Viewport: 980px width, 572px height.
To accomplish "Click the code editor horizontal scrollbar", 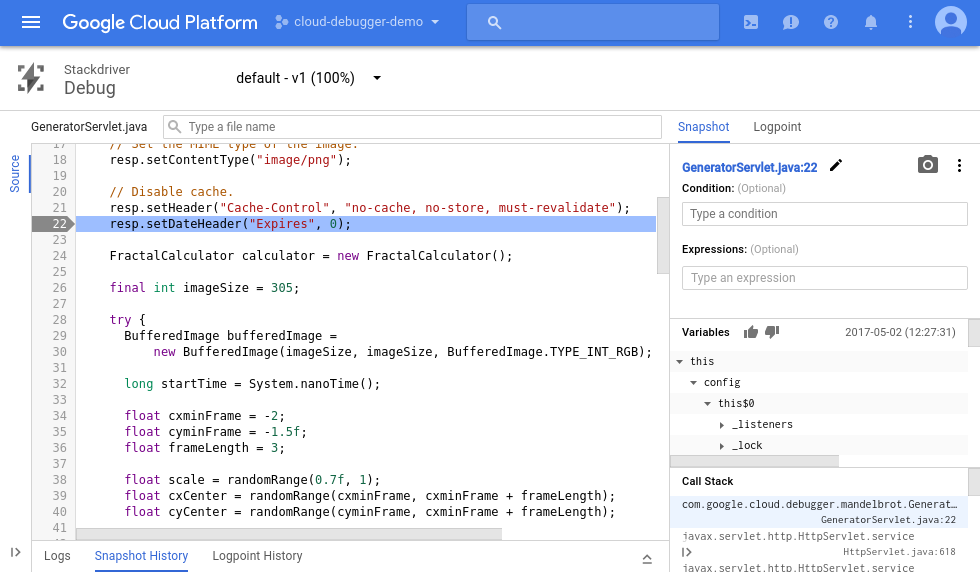I will (x=289, y=534).
